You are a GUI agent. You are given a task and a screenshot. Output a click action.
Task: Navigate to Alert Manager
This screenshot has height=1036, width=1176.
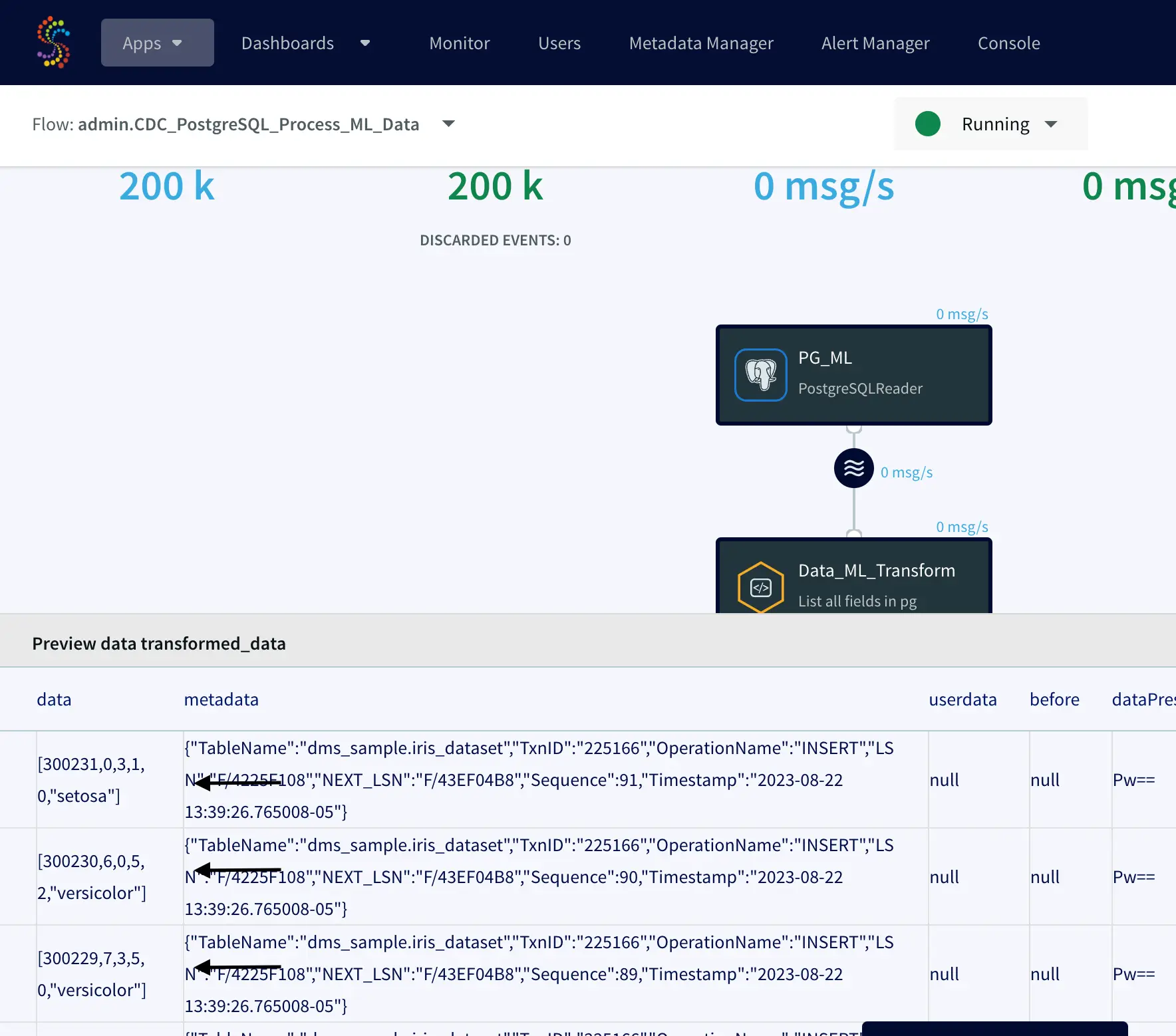point(875,43)
